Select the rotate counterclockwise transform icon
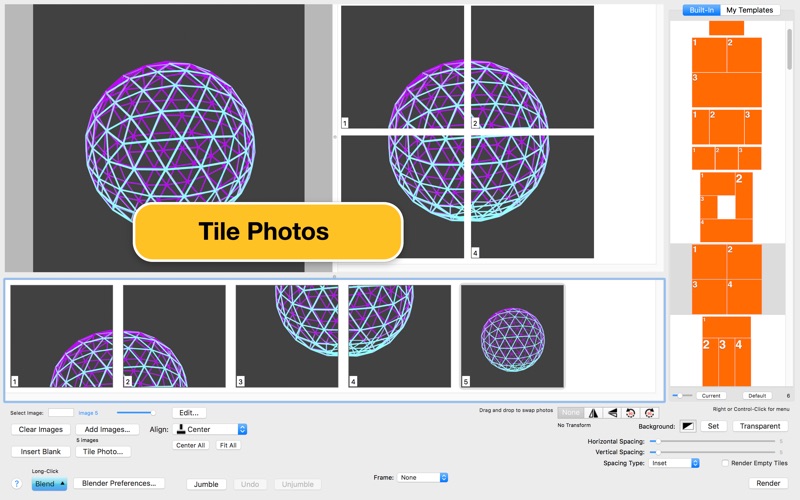 pyautogui.click(x=631, y=413)
